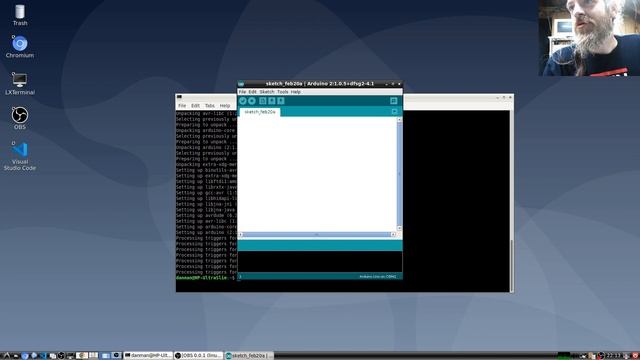Click the editor scrollbar down arrow
Screen dimensions: 640x360
click(x=399, y=229)
